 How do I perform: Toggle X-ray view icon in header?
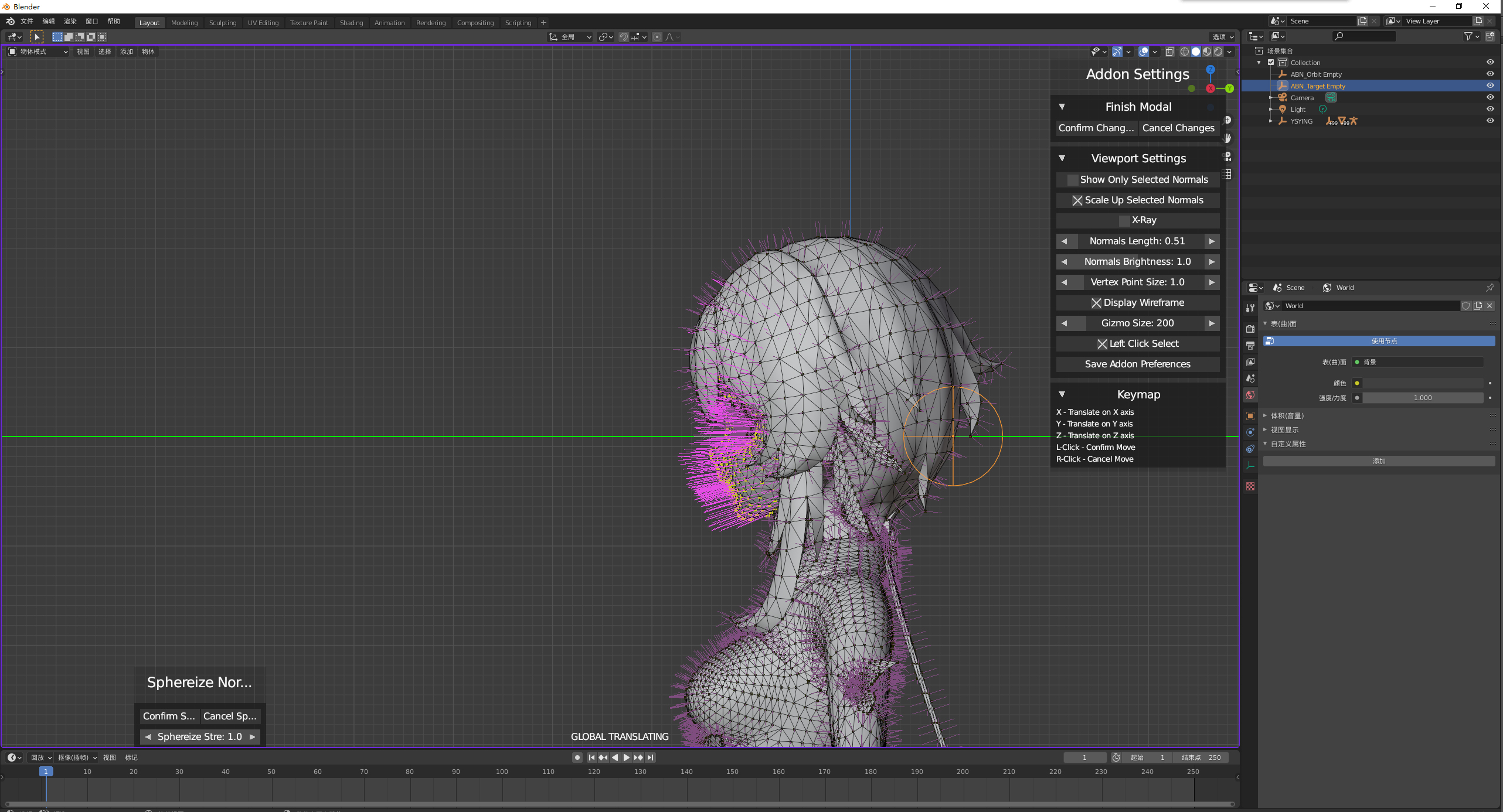[1169, 52]
